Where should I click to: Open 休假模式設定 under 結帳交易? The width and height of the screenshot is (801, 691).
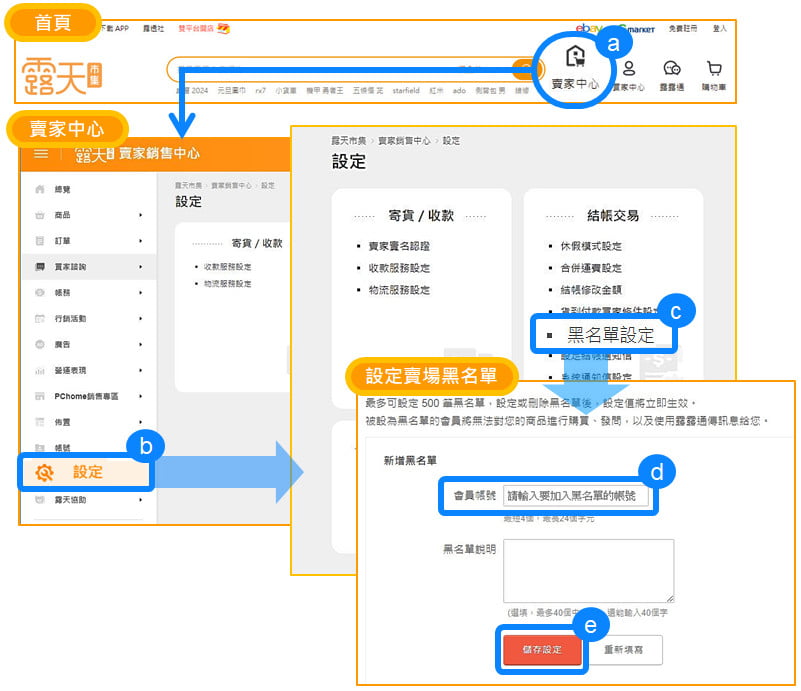[x=591, y=246]
